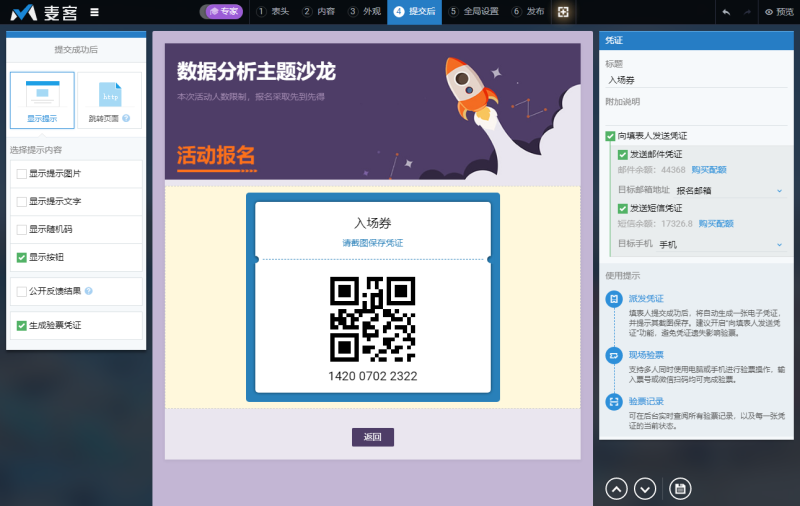The height and width of the screenshot is (506, 800).
Task: Click the 标题 input field containing 入场券
Action: coord(696,80)
